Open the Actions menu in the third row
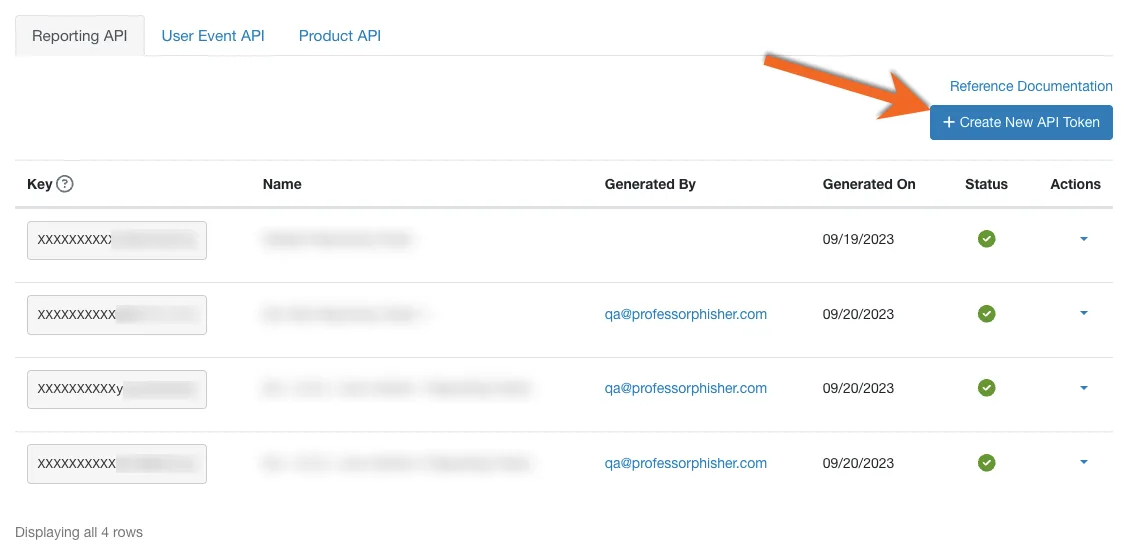 1084,388
